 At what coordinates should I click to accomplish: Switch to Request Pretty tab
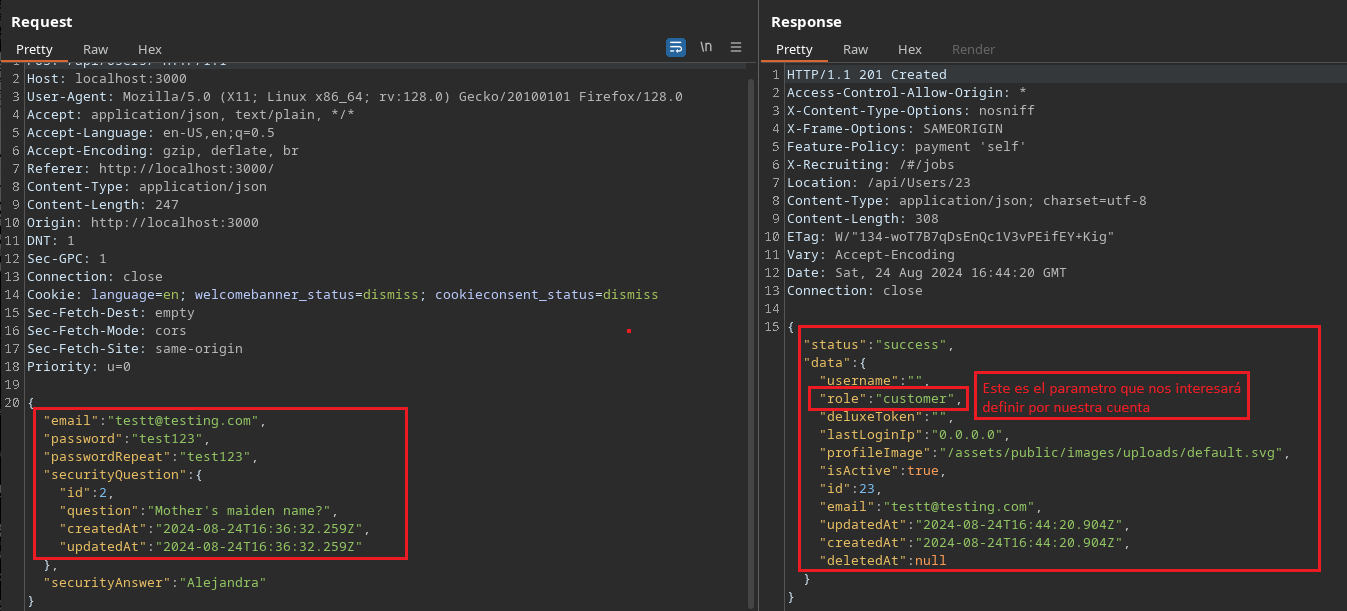coord(34,49)
